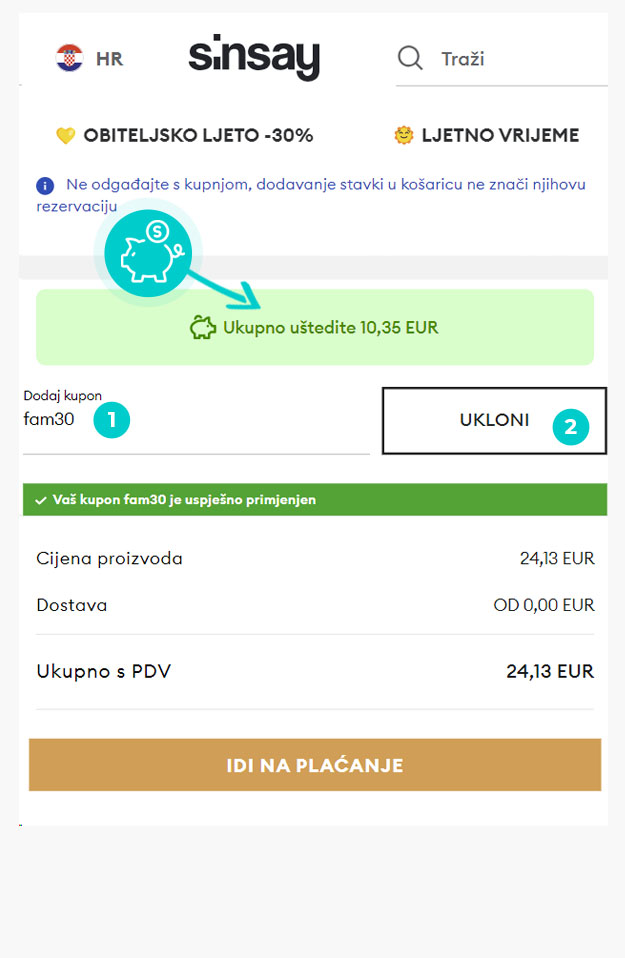The image size is (625, 958).
Task: Open the HR country selector
Action: point(89,58)
